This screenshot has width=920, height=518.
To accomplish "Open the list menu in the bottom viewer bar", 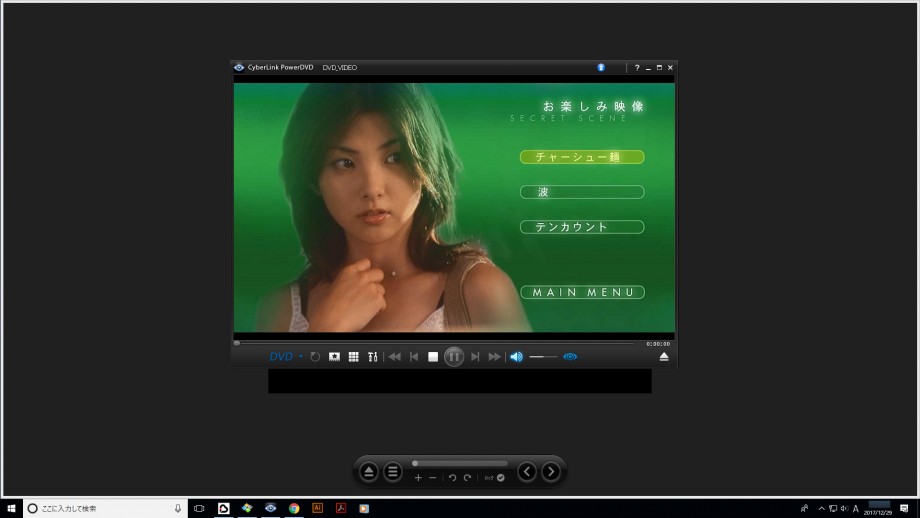I will (x=393, y=472).
